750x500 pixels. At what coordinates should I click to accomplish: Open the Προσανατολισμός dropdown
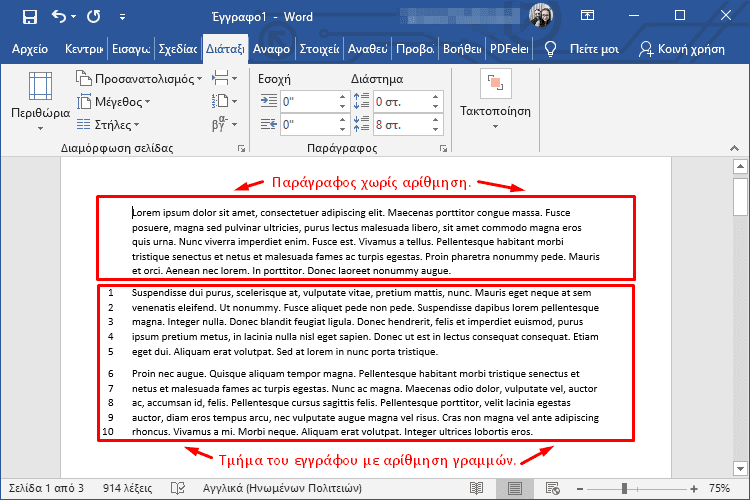[x=139, y=78]
